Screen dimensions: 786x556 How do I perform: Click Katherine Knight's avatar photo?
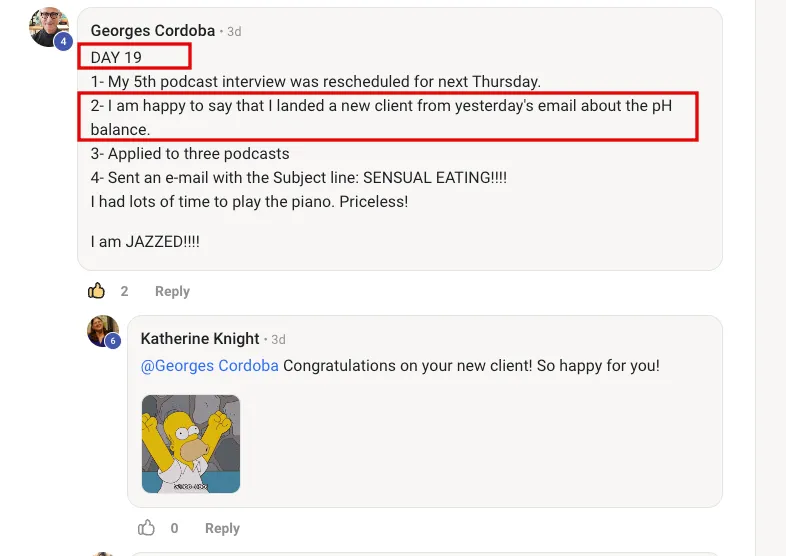[102, 330]
